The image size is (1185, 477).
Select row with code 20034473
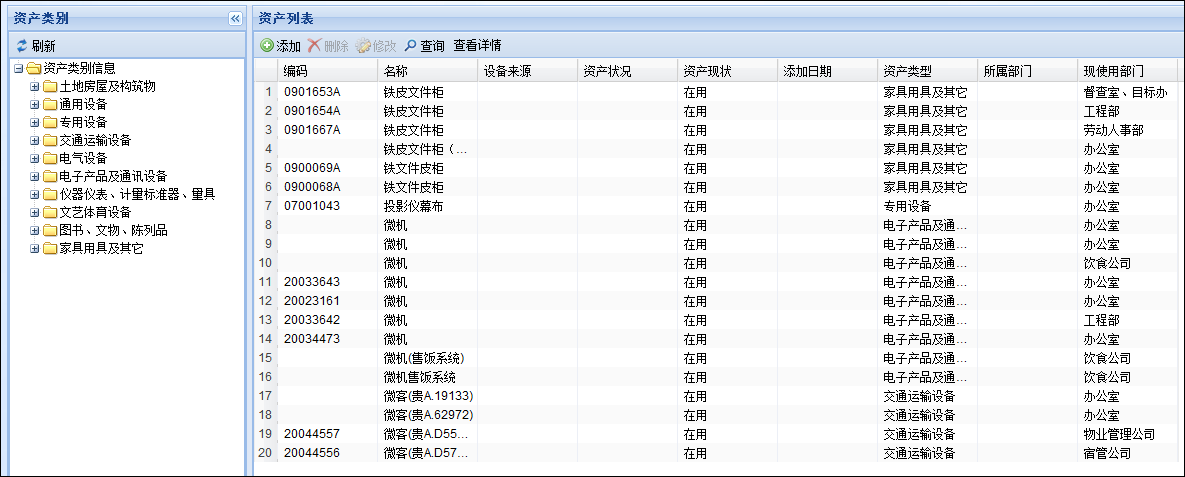click(715, 339)
